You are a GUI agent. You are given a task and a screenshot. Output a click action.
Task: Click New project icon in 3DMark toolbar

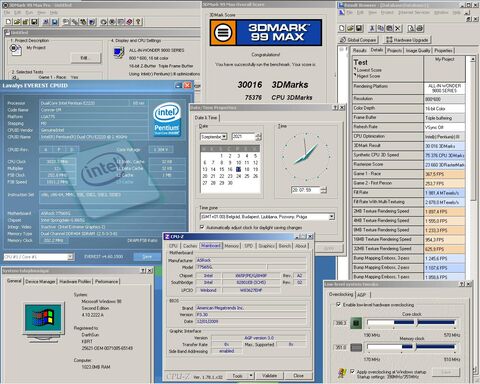coord(9,22)
